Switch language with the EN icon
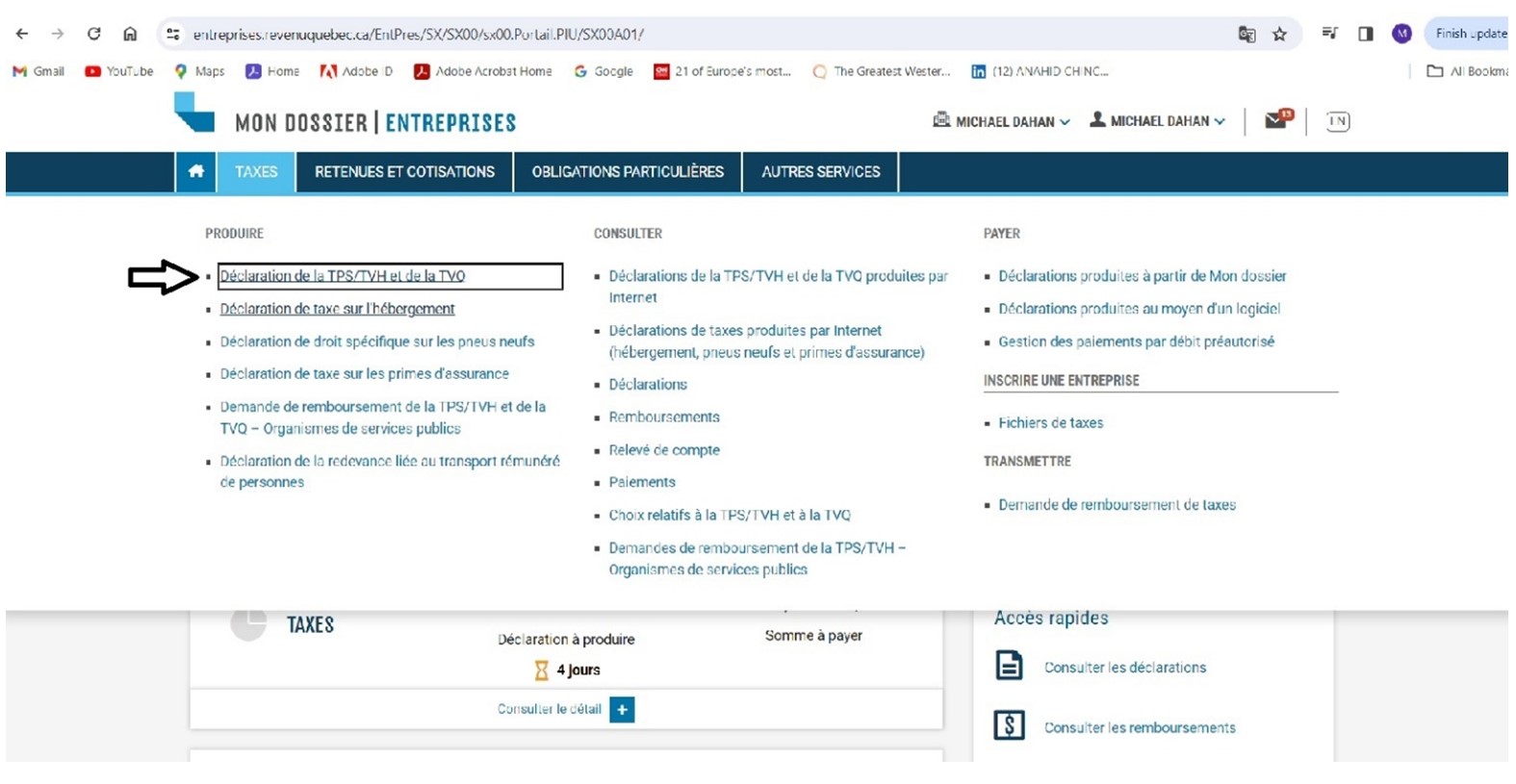Image resolution: width=1516 pixels, height=784 pixels. [1337, 121]
